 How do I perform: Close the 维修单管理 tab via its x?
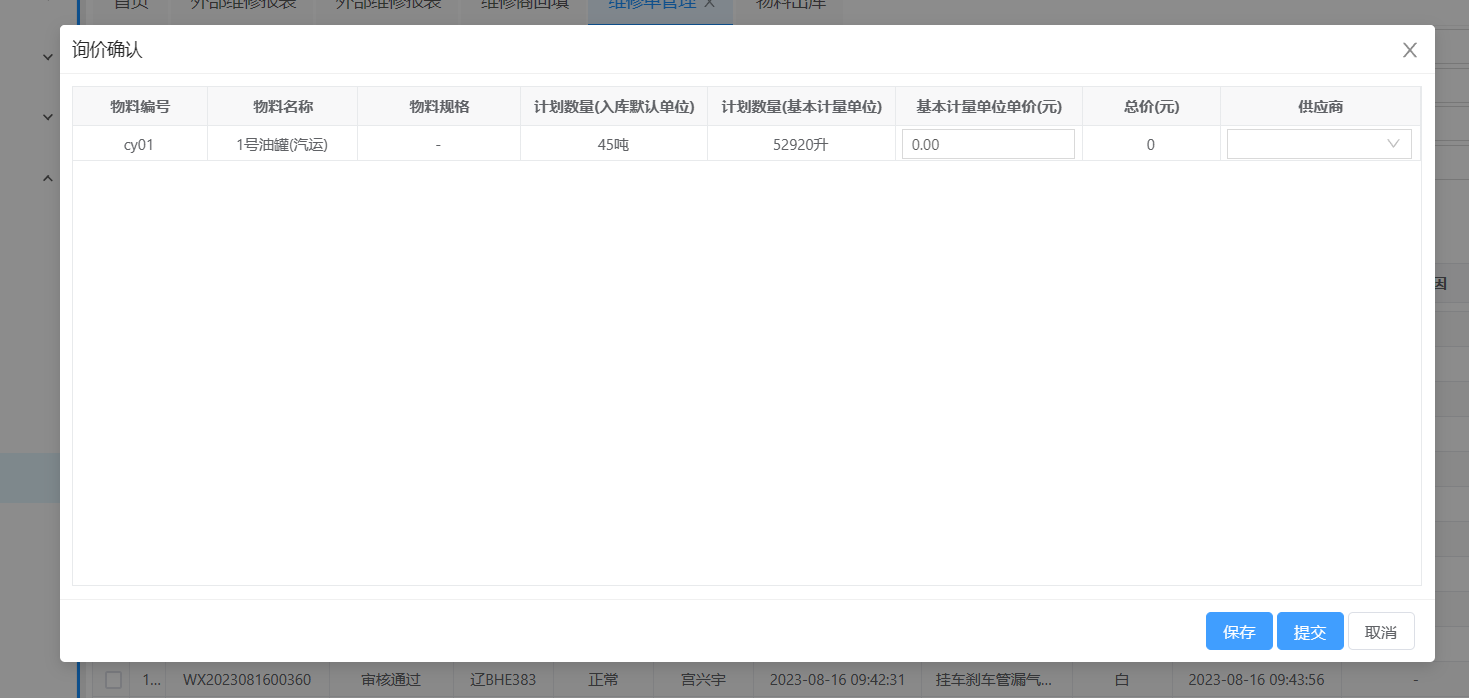click(709, 4)
